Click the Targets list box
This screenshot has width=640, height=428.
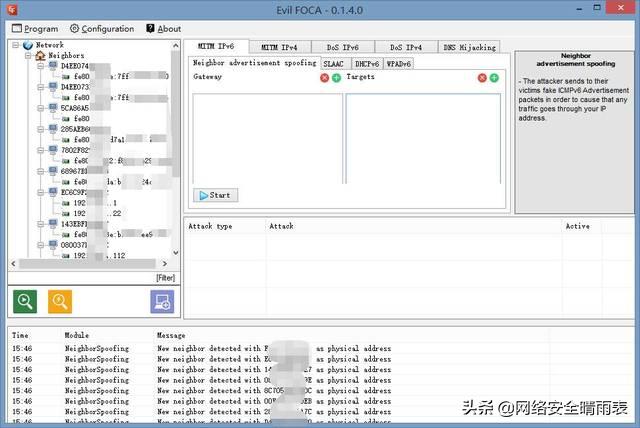tap(423, 139)
